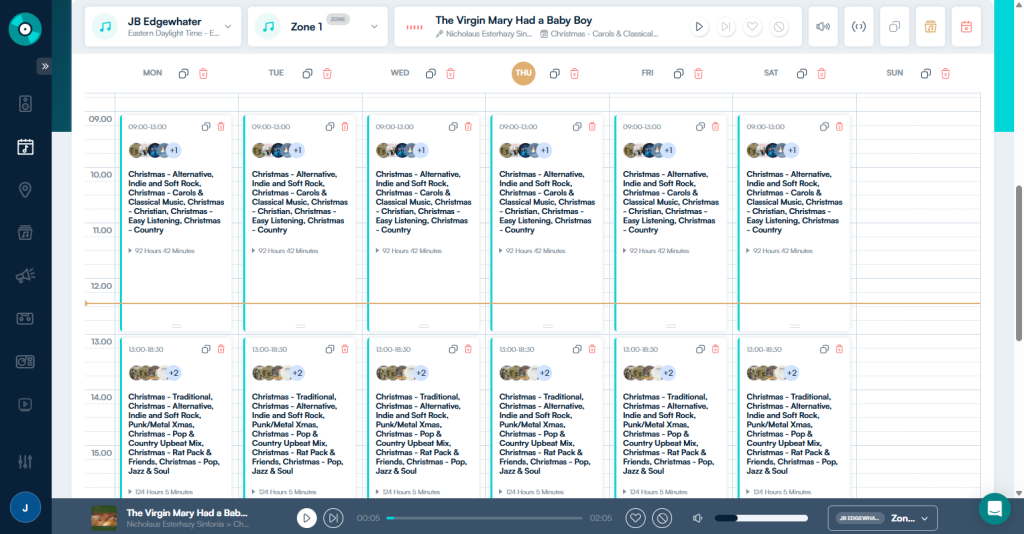The image size is (1024, 534).
Task: Delete Monday's schedule
Action: [x=203, y=74]
